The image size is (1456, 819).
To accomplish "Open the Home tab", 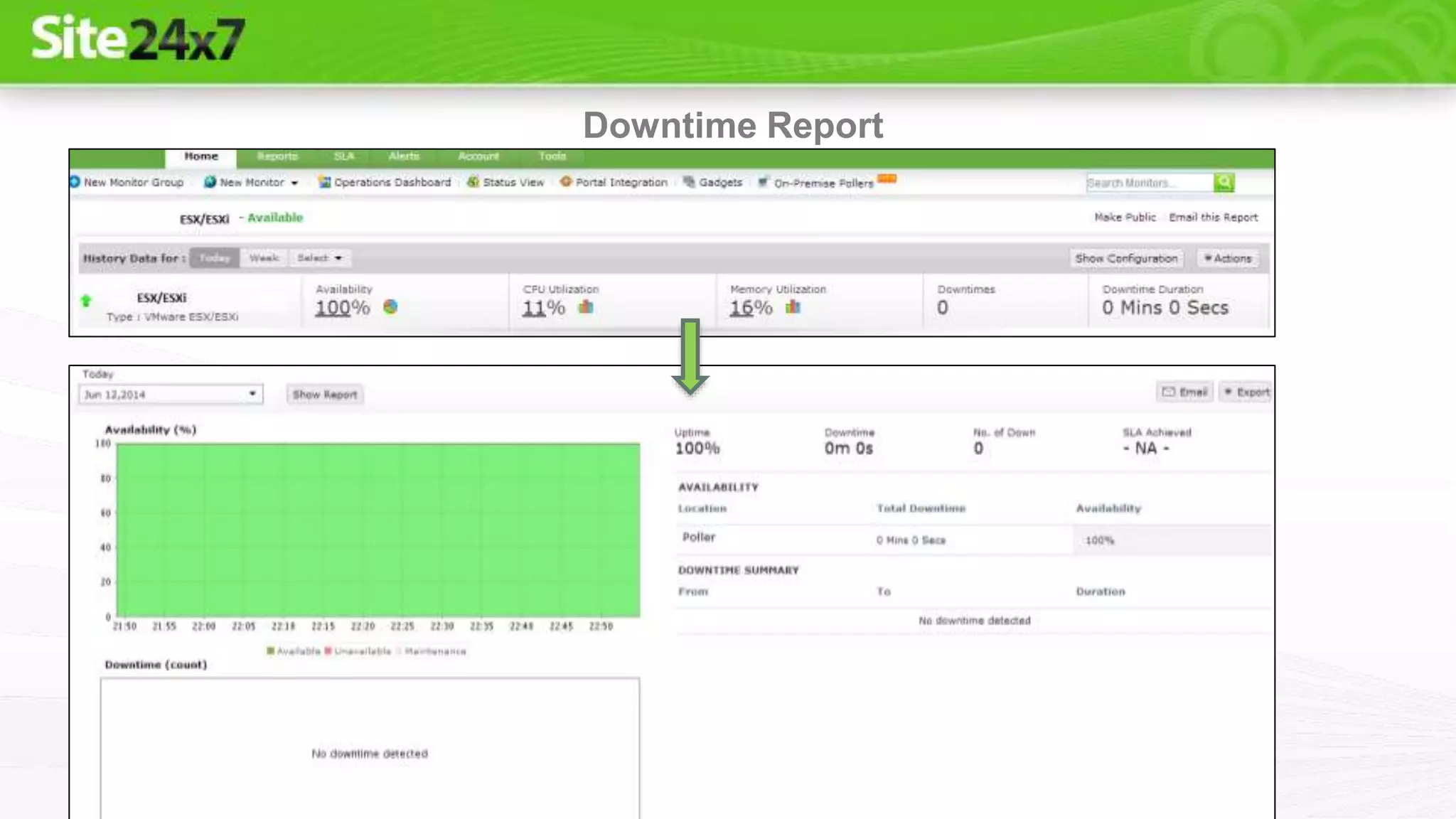I will [x=201, y=156].
